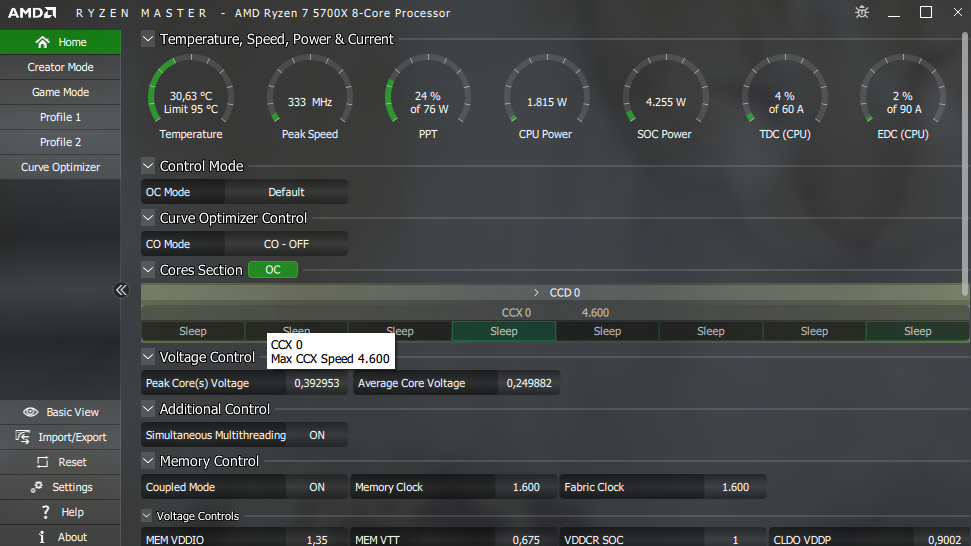Click Memory Clock value 1.600
The image size is (971, 546).
click(x=526, y=487)
